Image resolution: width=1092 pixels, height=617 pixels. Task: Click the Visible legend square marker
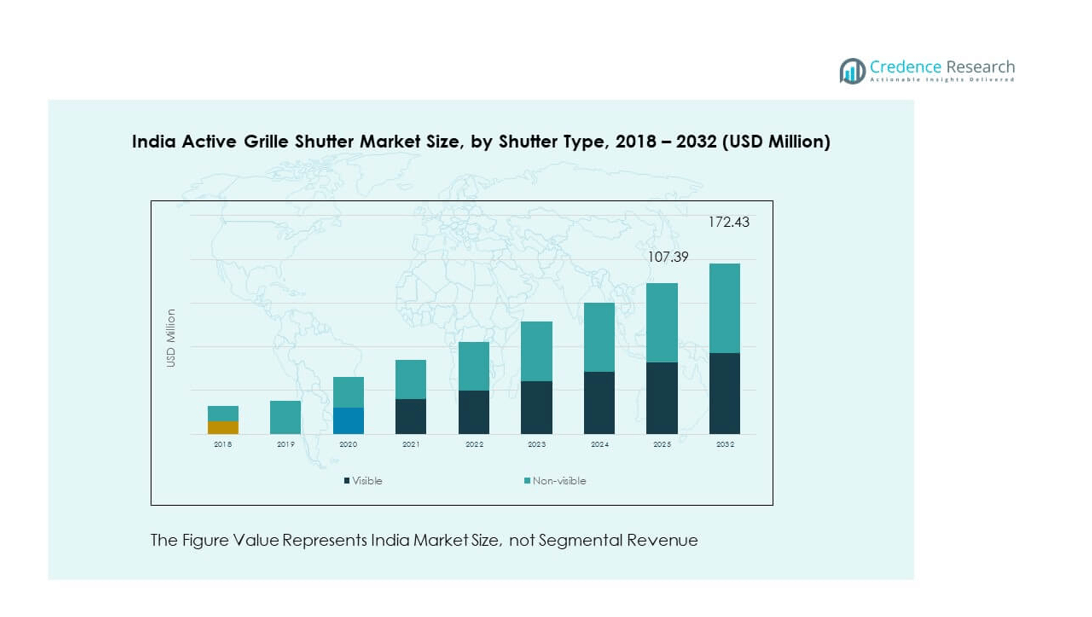[347, 481]
